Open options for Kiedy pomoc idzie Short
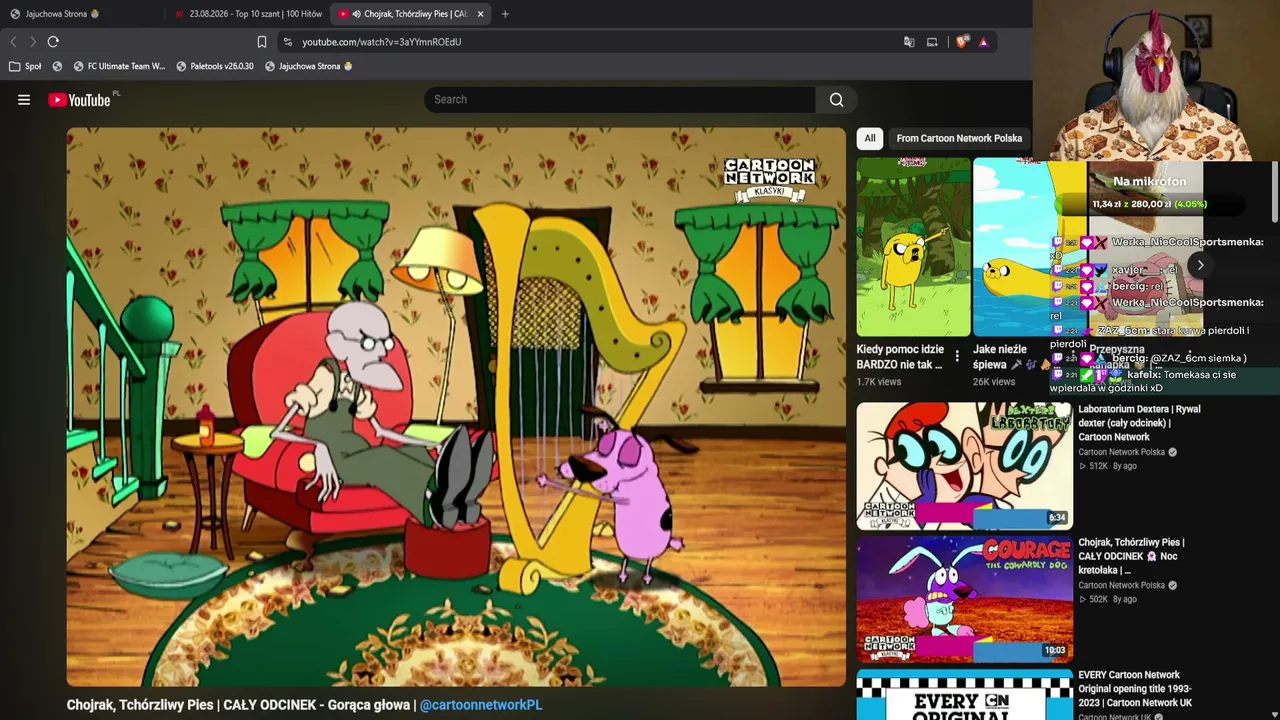The width and height of the screenshot is (1280, 720). [x=957, y=356]
